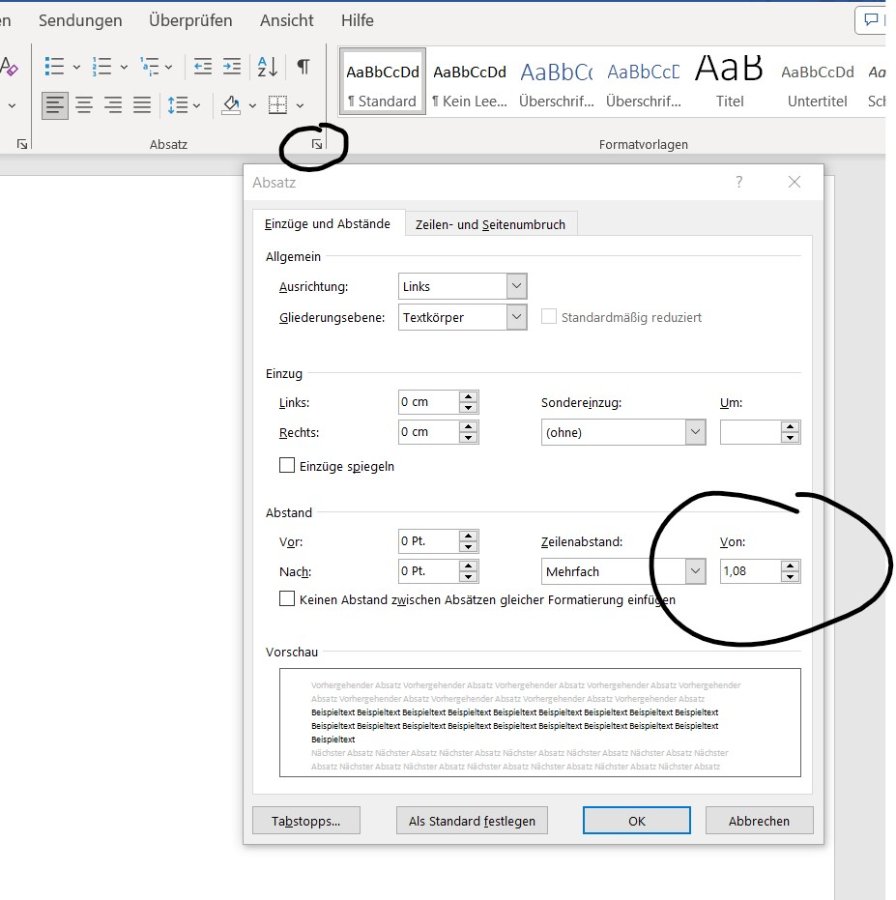Open Absatz dialog launcher in ribbon
Screen dimensions: 896x900
[x=317, y=145]
